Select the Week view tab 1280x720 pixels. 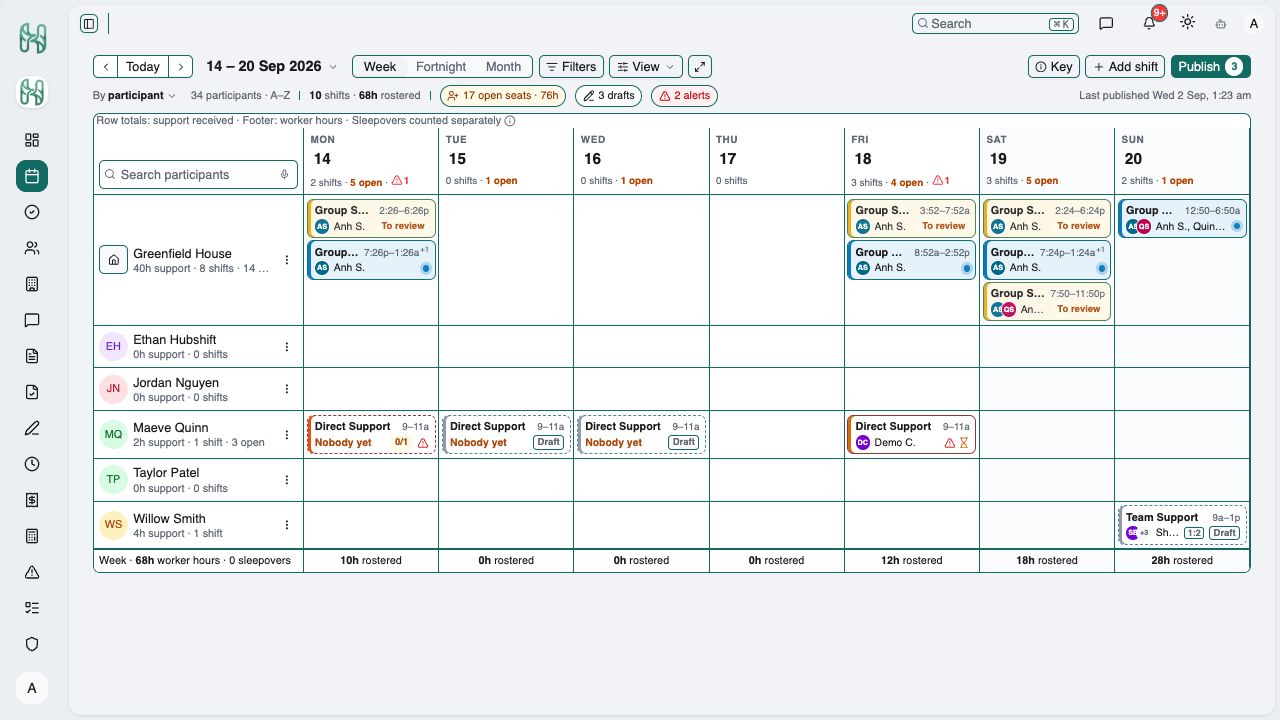tap(380, 67)
